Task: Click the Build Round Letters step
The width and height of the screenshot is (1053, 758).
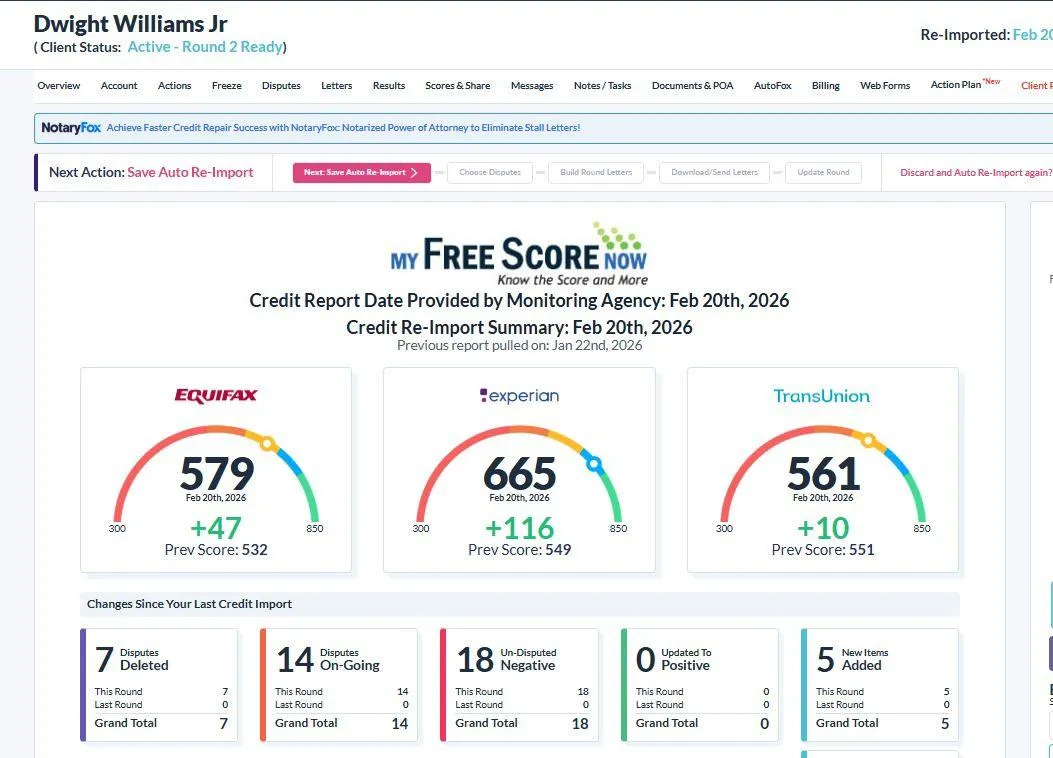Action: (x=596, y=173)
